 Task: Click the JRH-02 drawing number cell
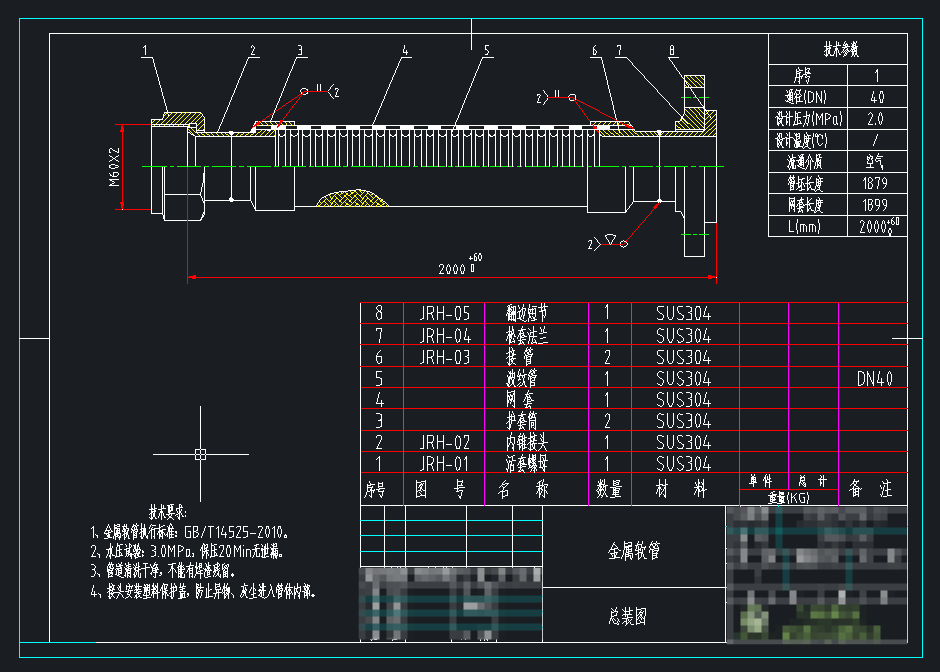[x=444, y=442]
